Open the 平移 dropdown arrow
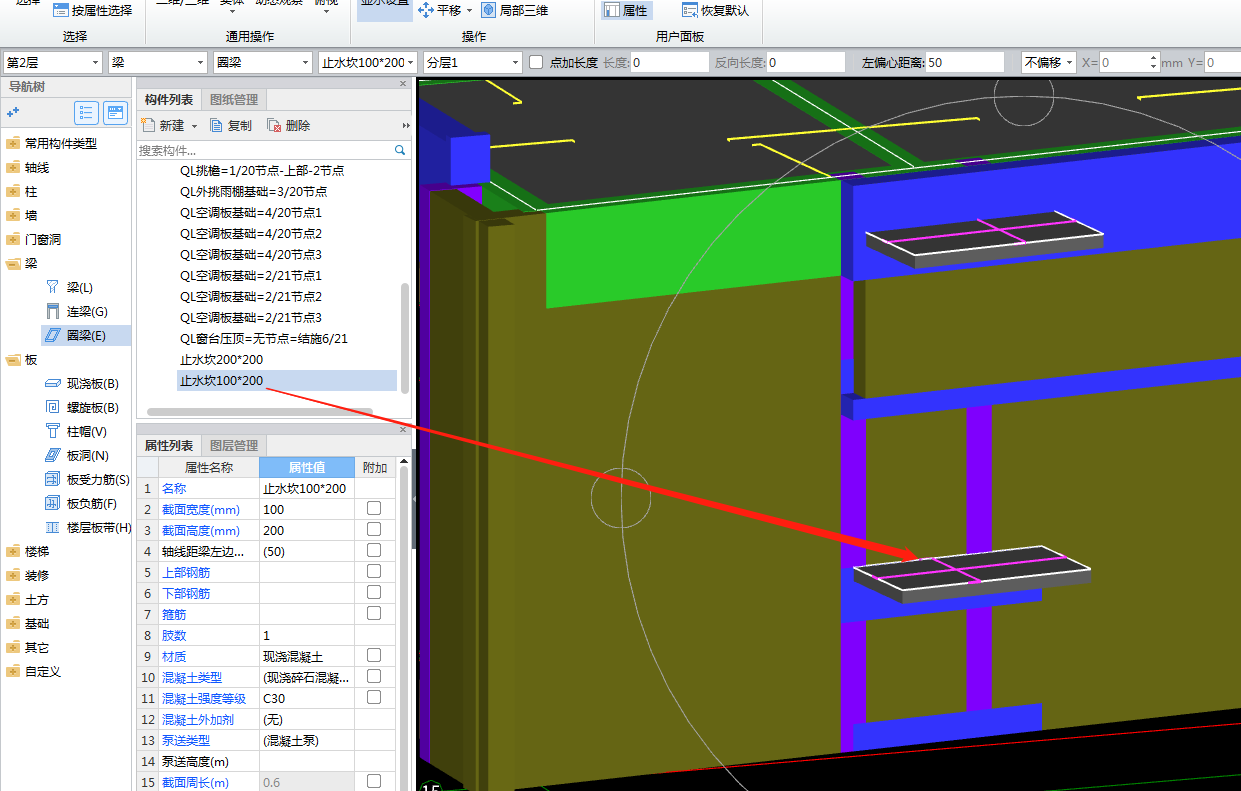The image size is (1241, 791). (469, 11)
